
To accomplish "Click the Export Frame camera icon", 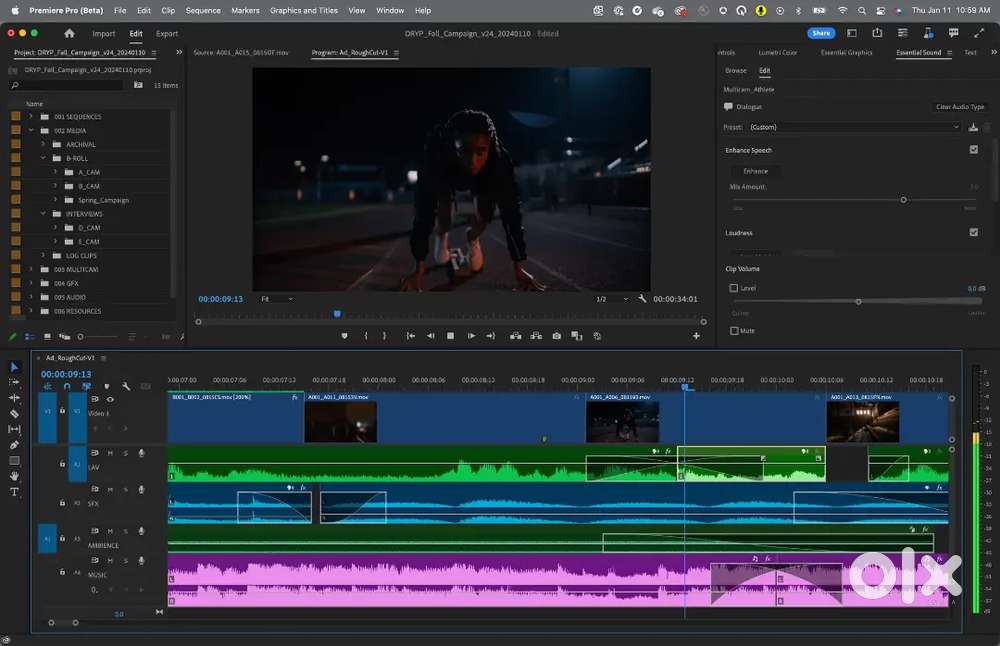I will tap(557, 336).
